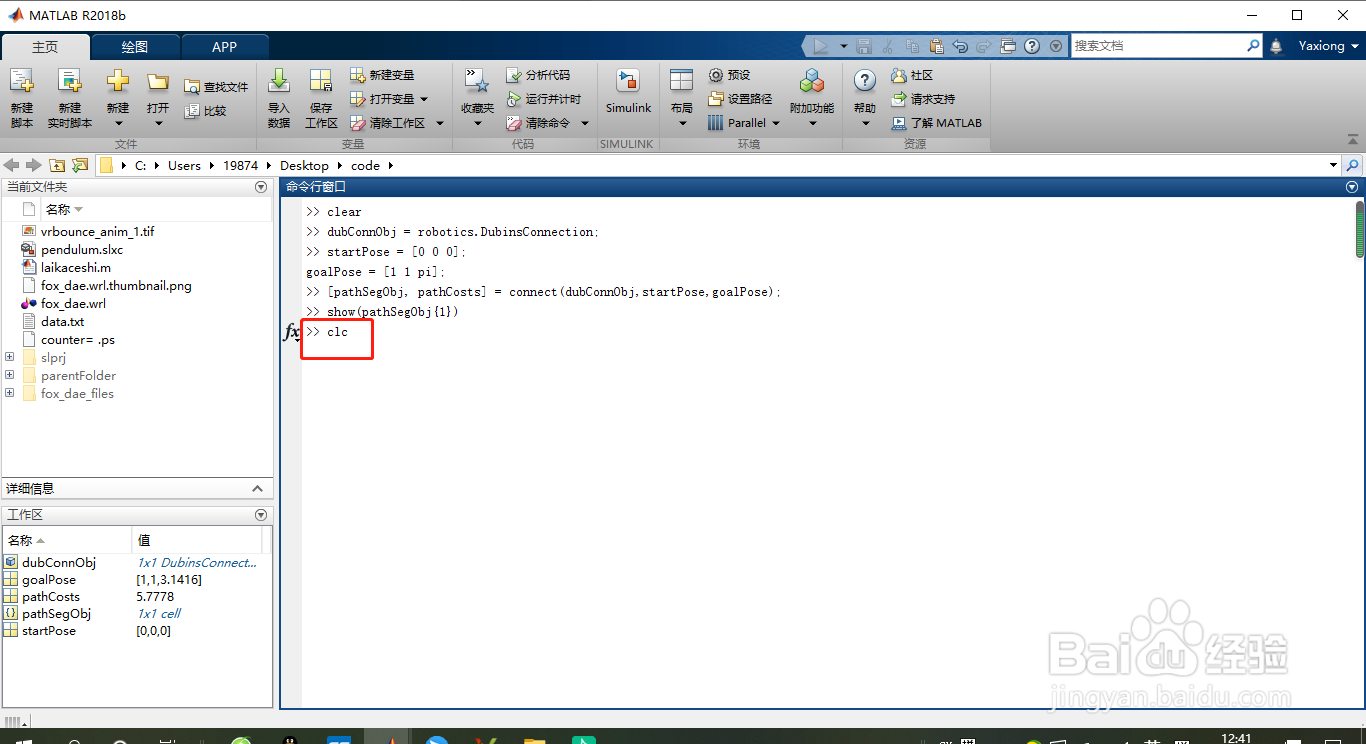The height and width of the screenshot is (744, 1366).
Task: Select the pathCosts workspace variable
Action: pyautogui.click(x=51, y=596)
